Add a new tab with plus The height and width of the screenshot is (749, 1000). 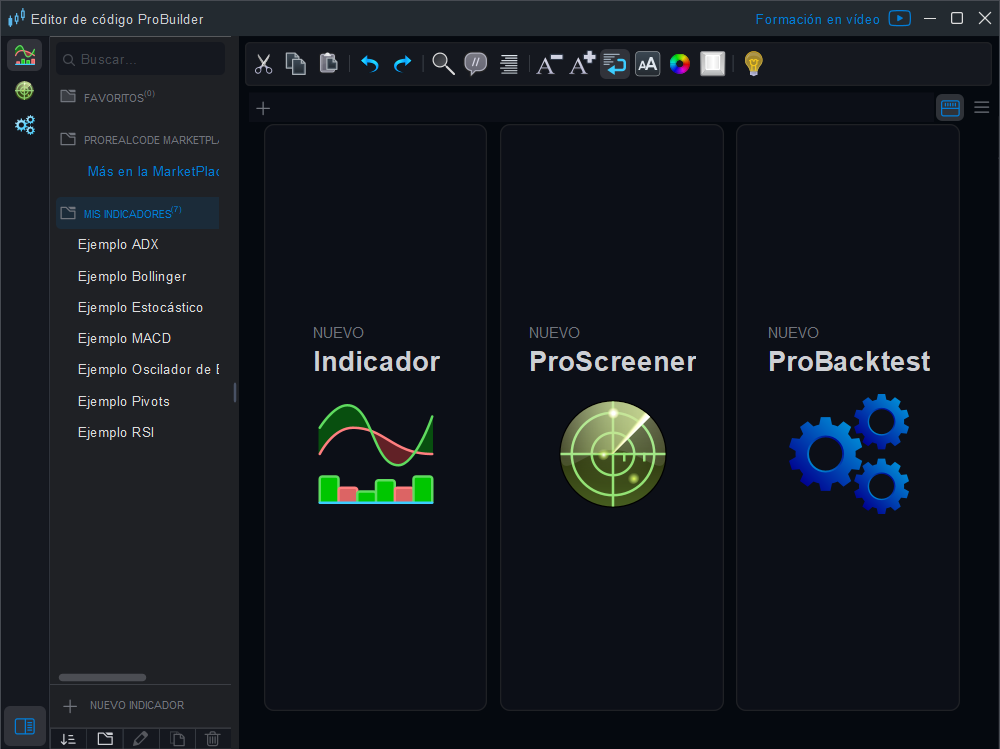(x=263, y=108)
